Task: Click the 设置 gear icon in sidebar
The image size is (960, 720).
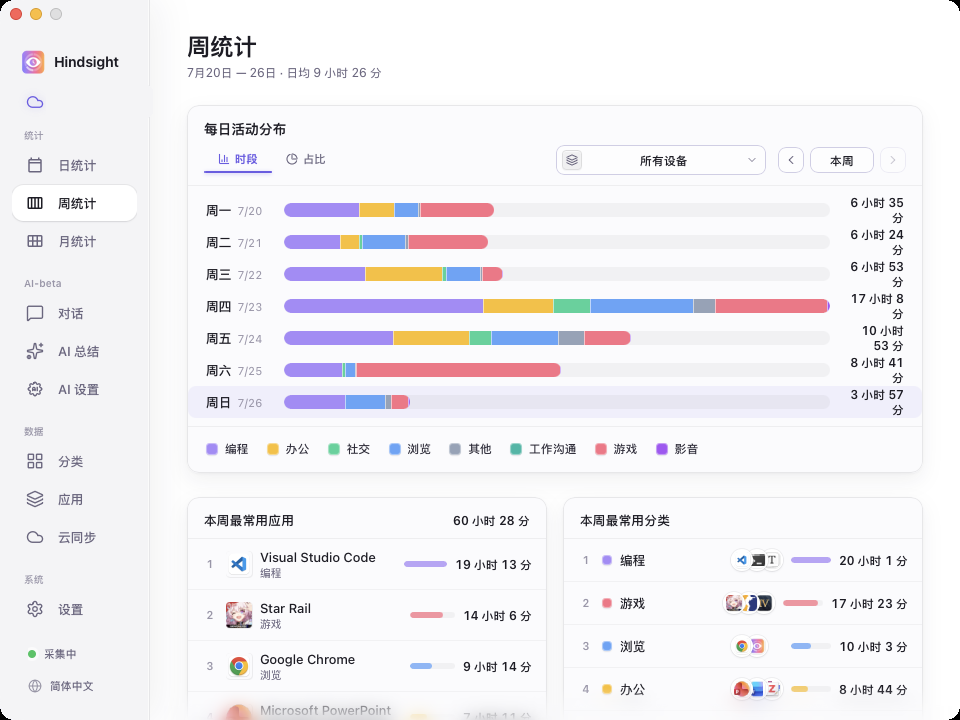Action: (35, 610)
